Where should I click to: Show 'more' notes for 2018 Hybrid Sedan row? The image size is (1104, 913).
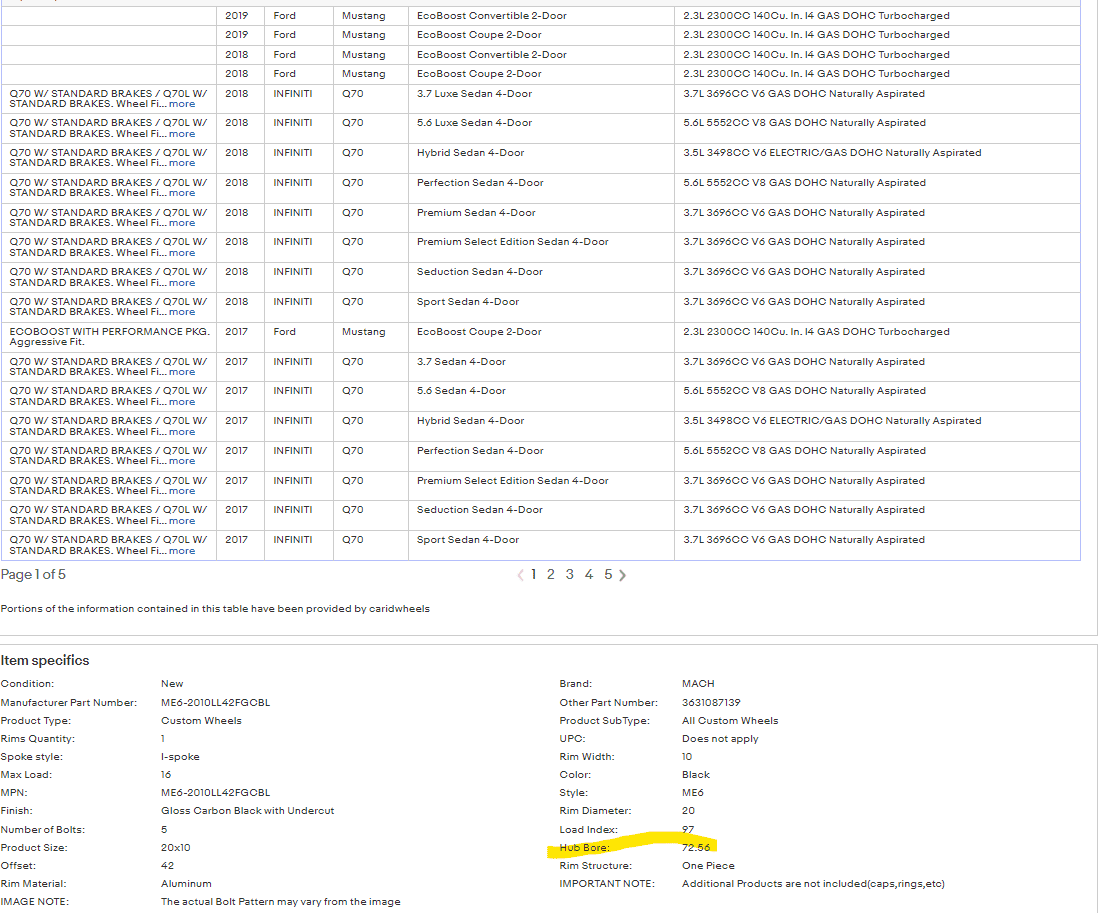point(182,163)
